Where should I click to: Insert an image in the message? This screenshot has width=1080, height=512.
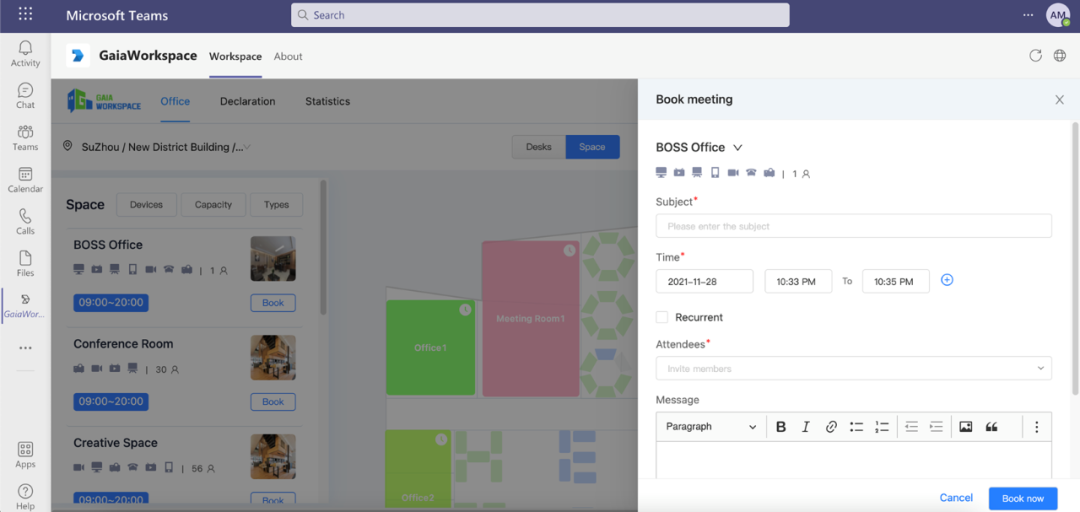point(966,427)
